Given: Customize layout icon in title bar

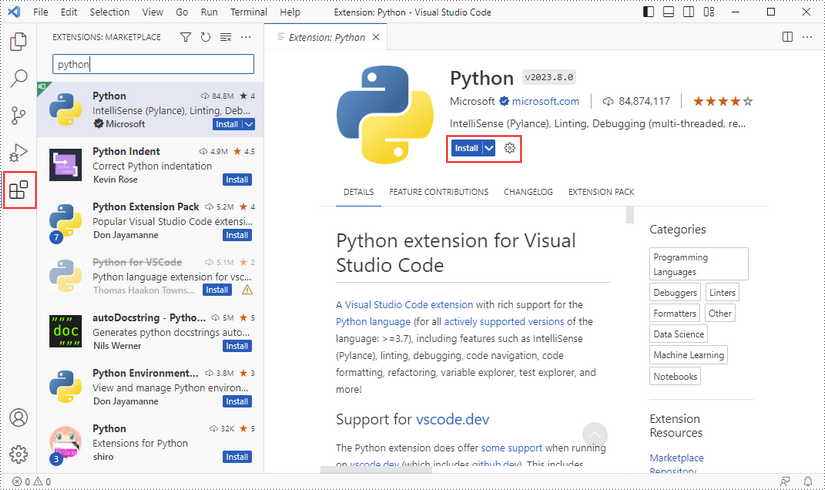Looking at the screenshot, I should (709, 12).
